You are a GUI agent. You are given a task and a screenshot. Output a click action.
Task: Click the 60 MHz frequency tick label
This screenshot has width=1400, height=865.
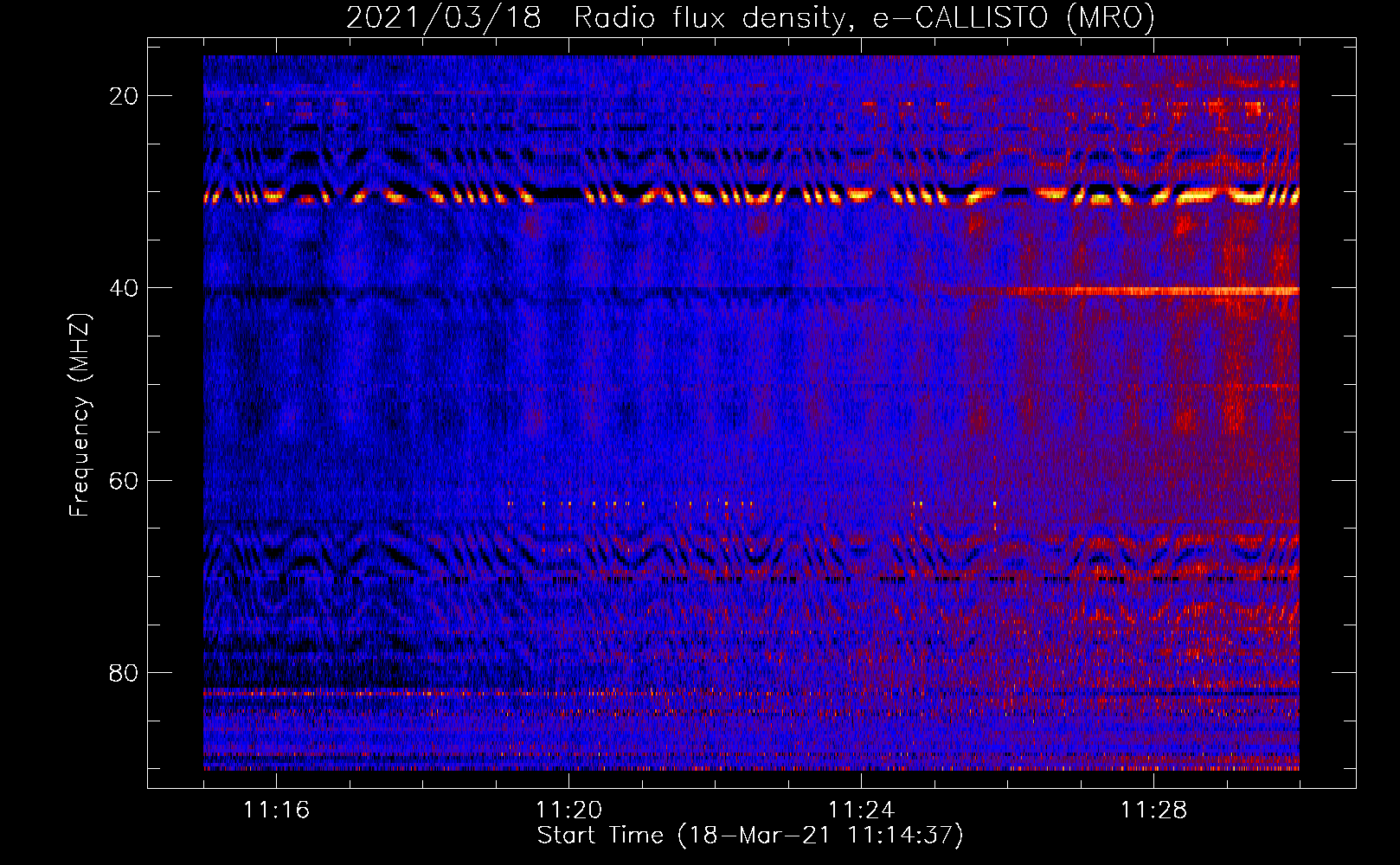(x=125, y=480)
